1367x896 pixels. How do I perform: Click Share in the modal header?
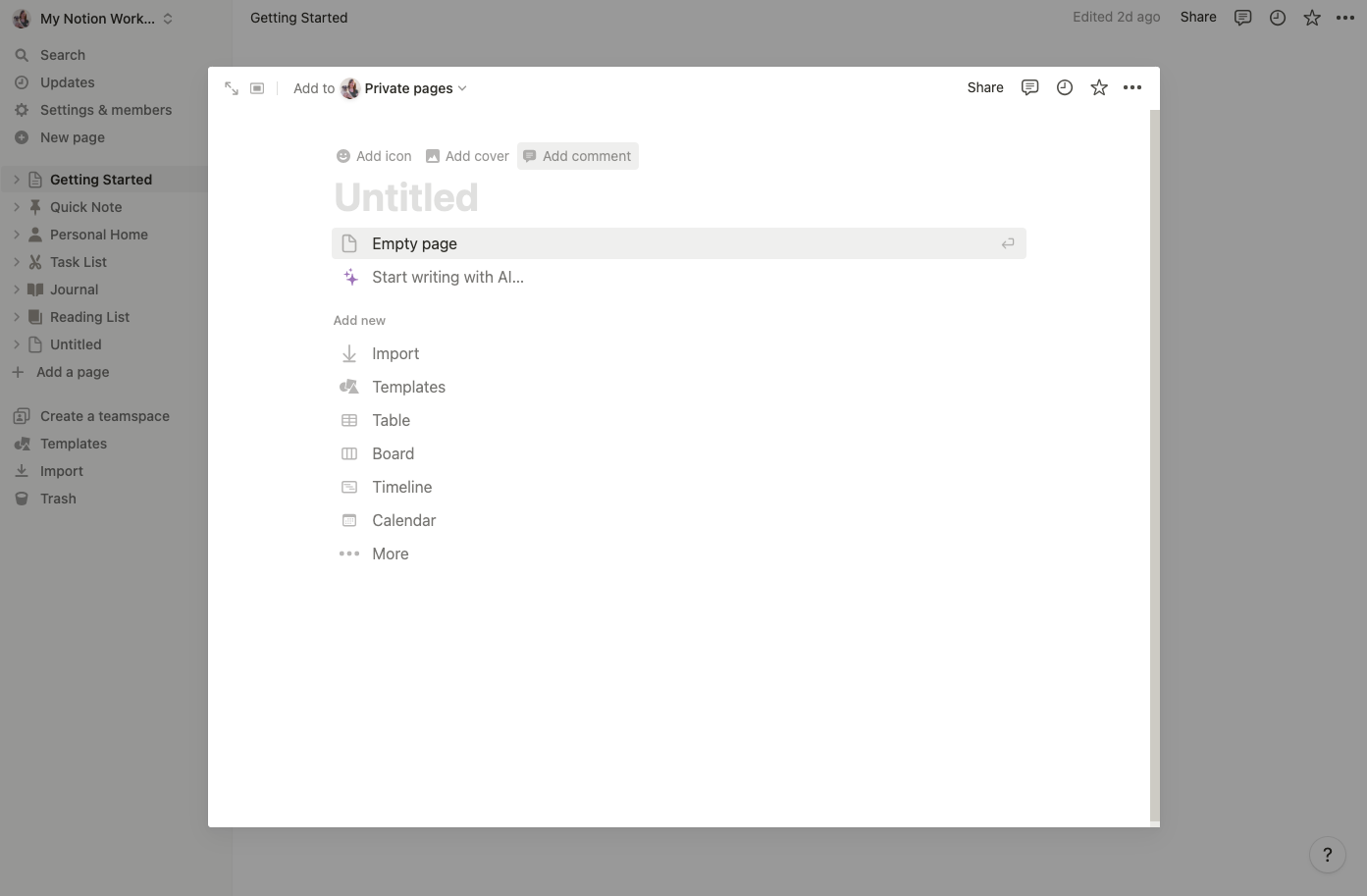tap(985, 87)
